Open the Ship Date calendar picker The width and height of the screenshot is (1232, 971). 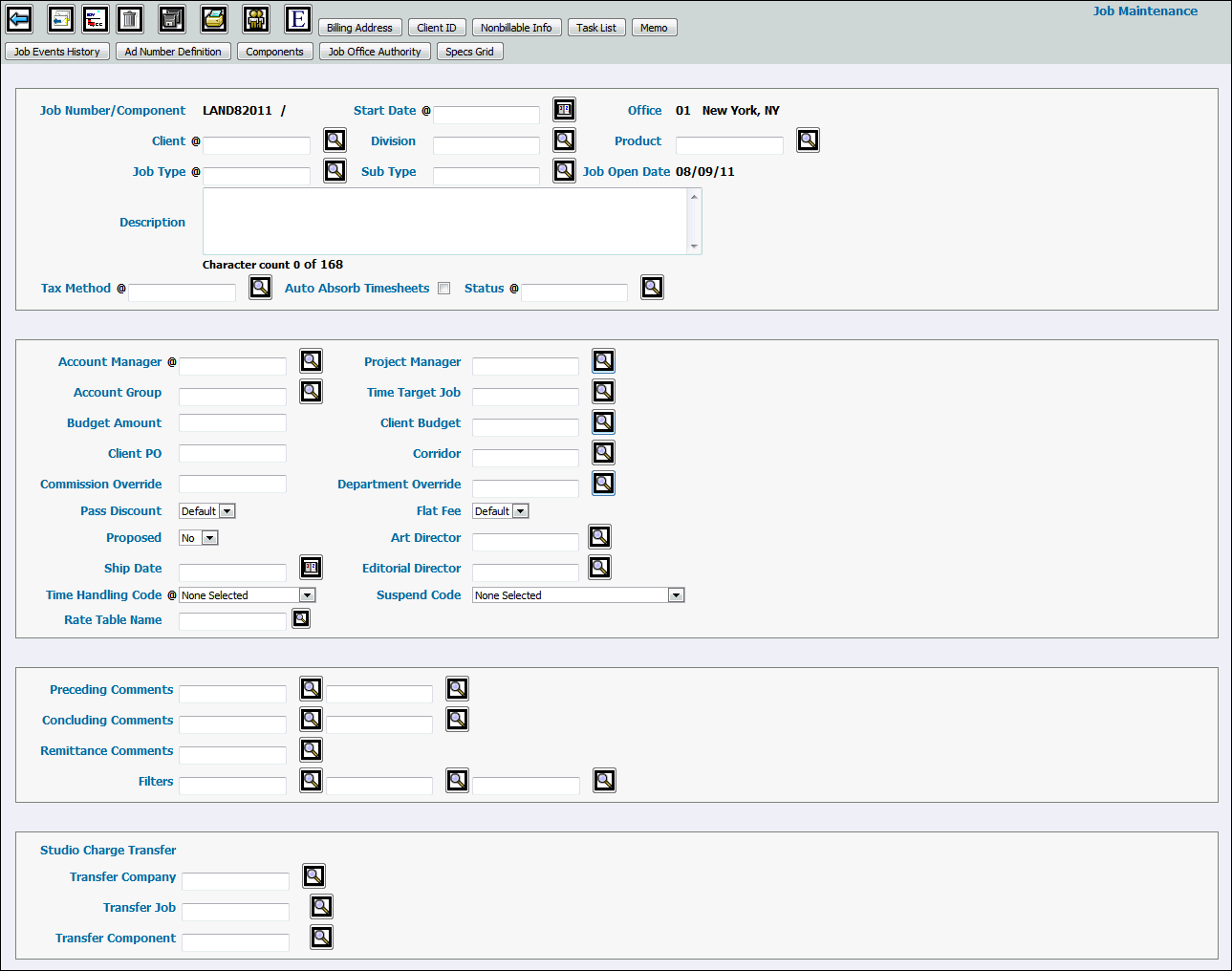click(311, 567)
